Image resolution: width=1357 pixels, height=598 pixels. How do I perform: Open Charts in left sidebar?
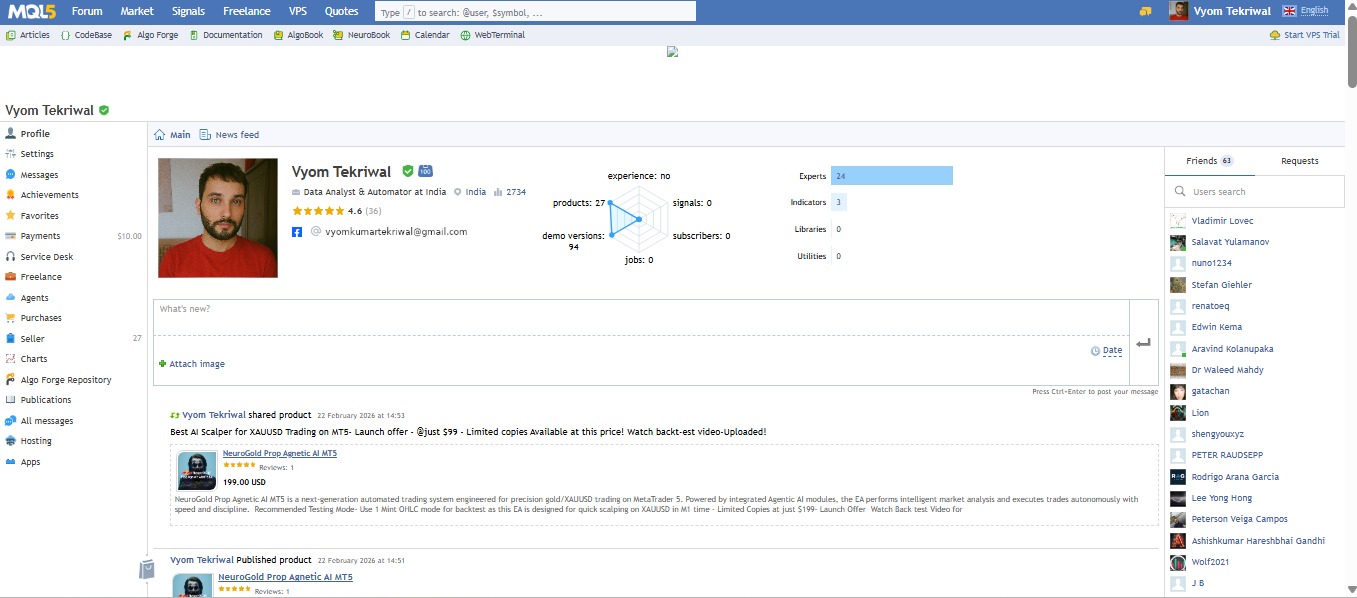(x=34, y=359)
